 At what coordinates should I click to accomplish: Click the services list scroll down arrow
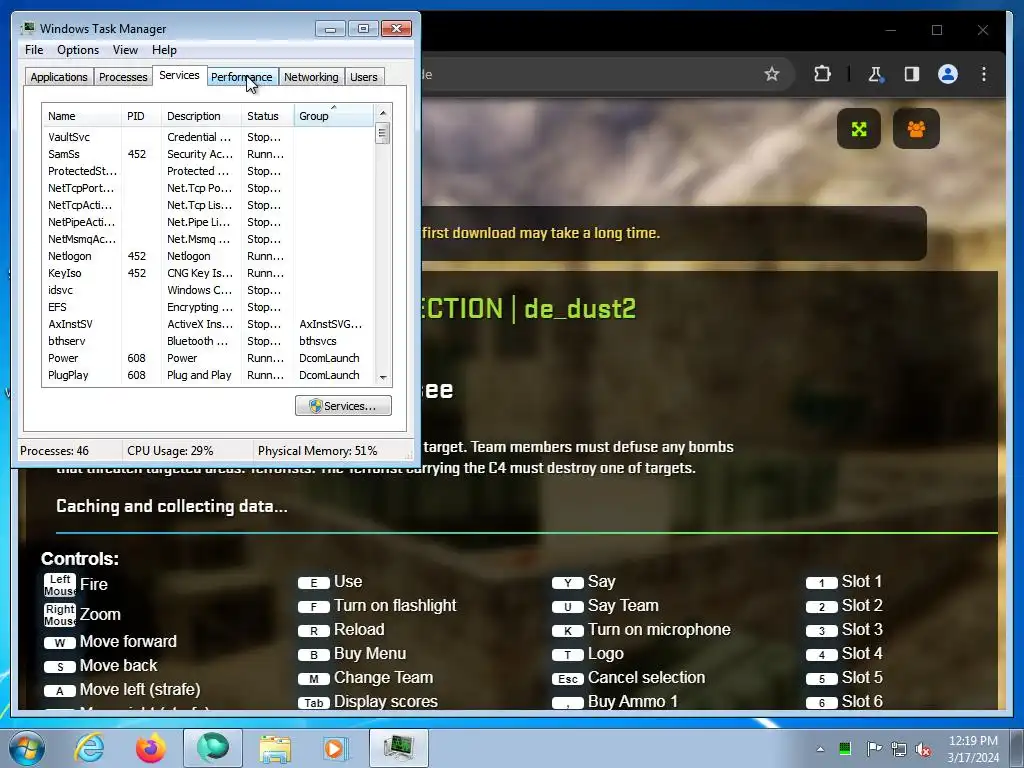tap(383, 377)
